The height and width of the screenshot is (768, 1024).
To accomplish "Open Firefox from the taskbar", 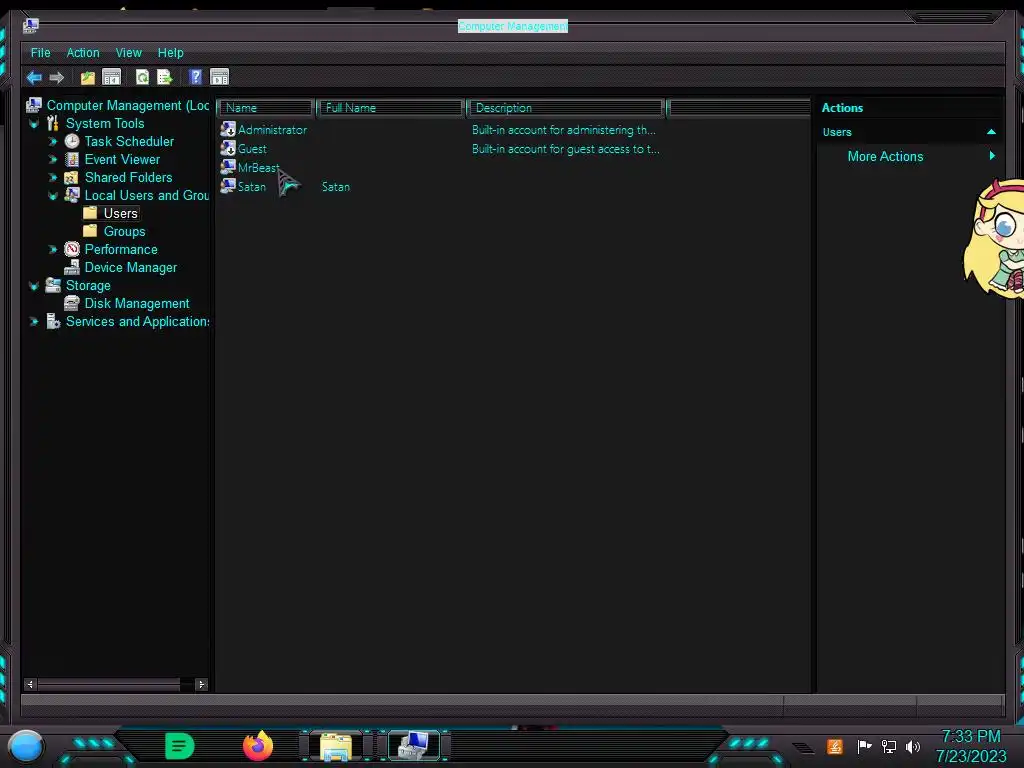I will click(x=258, y=746).
